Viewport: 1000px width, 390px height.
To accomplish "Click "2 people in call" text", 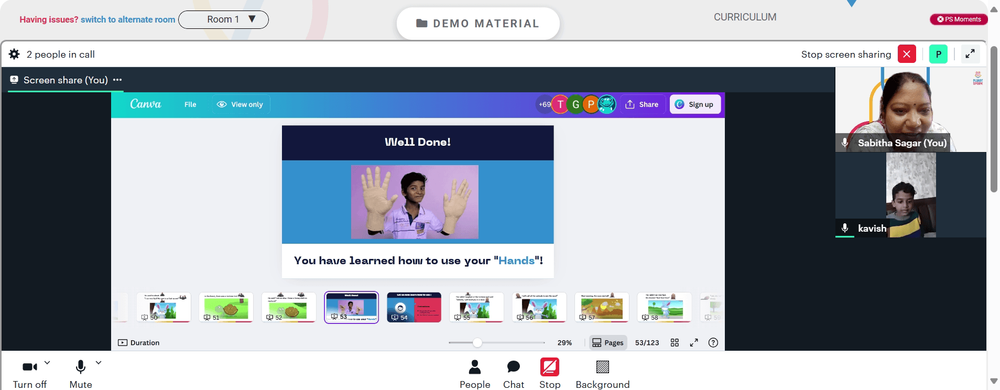I will tap(61, 55).
